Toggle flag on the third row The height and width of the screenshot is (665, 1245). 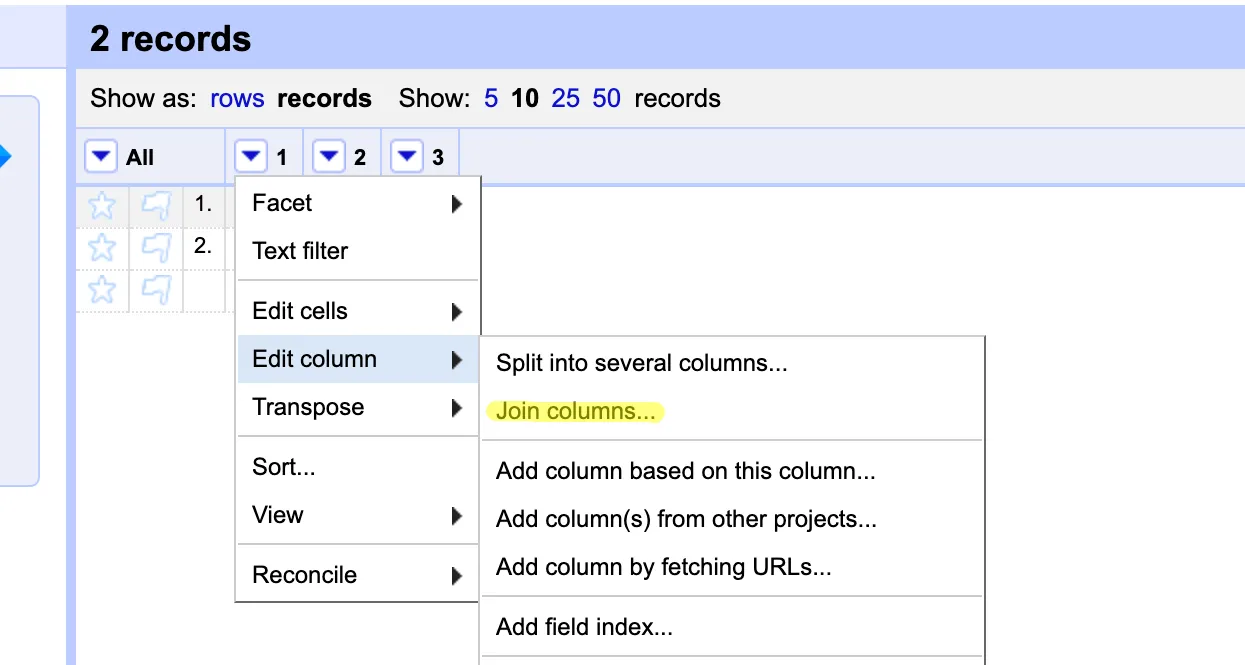click(x=156, y=290)
